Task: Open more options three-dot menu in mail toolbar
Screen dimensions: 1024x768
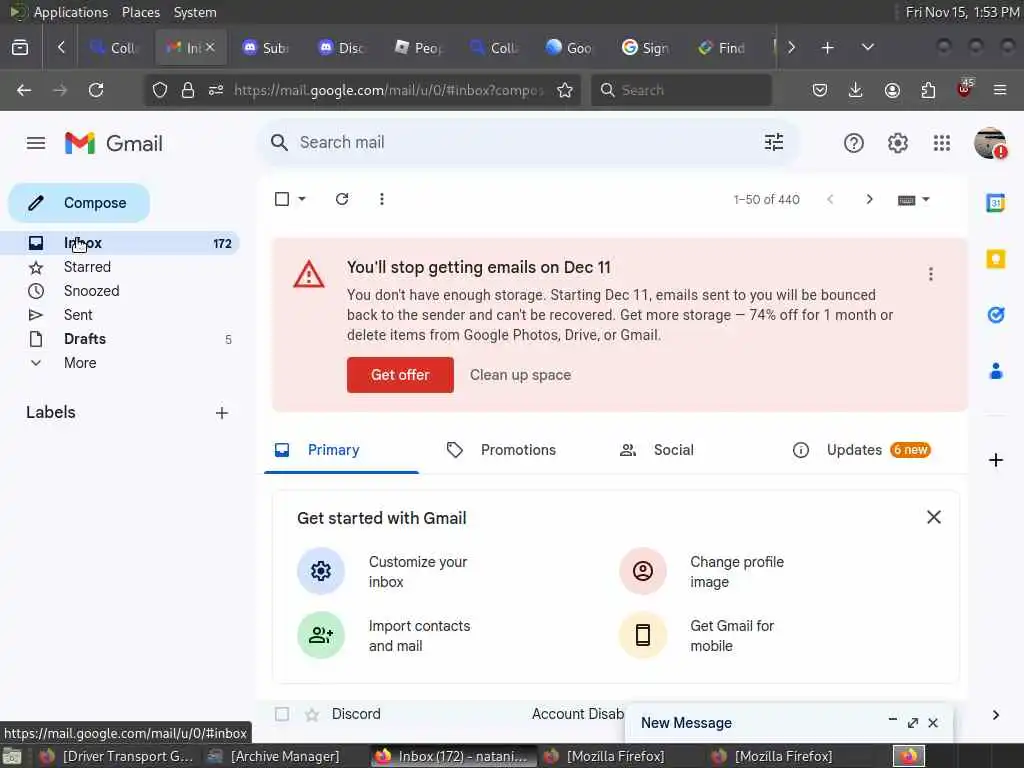Action: tap(381, 199)
